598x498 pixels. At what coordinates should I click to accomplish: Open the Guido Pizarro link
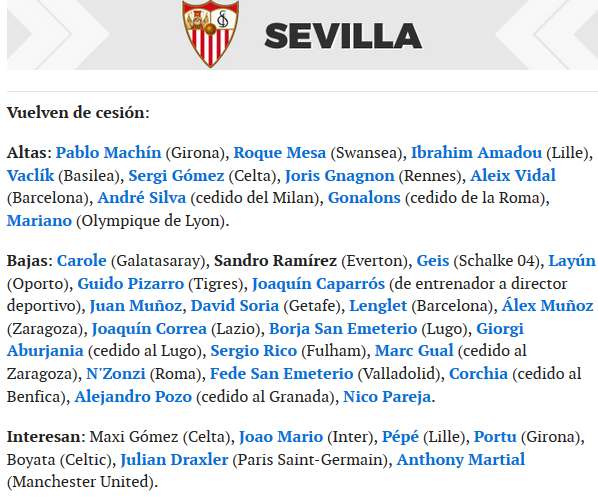(131, 283)
